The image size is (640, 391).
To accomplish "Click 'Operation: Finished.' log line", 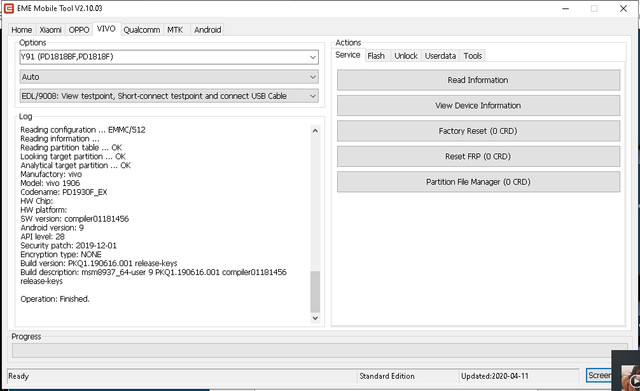I will tap(55, 299).
